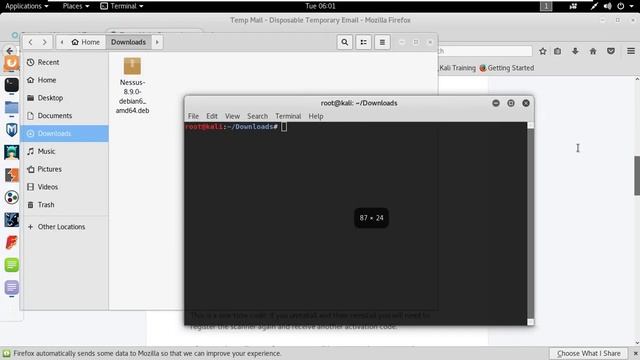The width and height of the screenshot is (640, 360).
Task: Open green notes icon in dock
Action: coord(11,265)
